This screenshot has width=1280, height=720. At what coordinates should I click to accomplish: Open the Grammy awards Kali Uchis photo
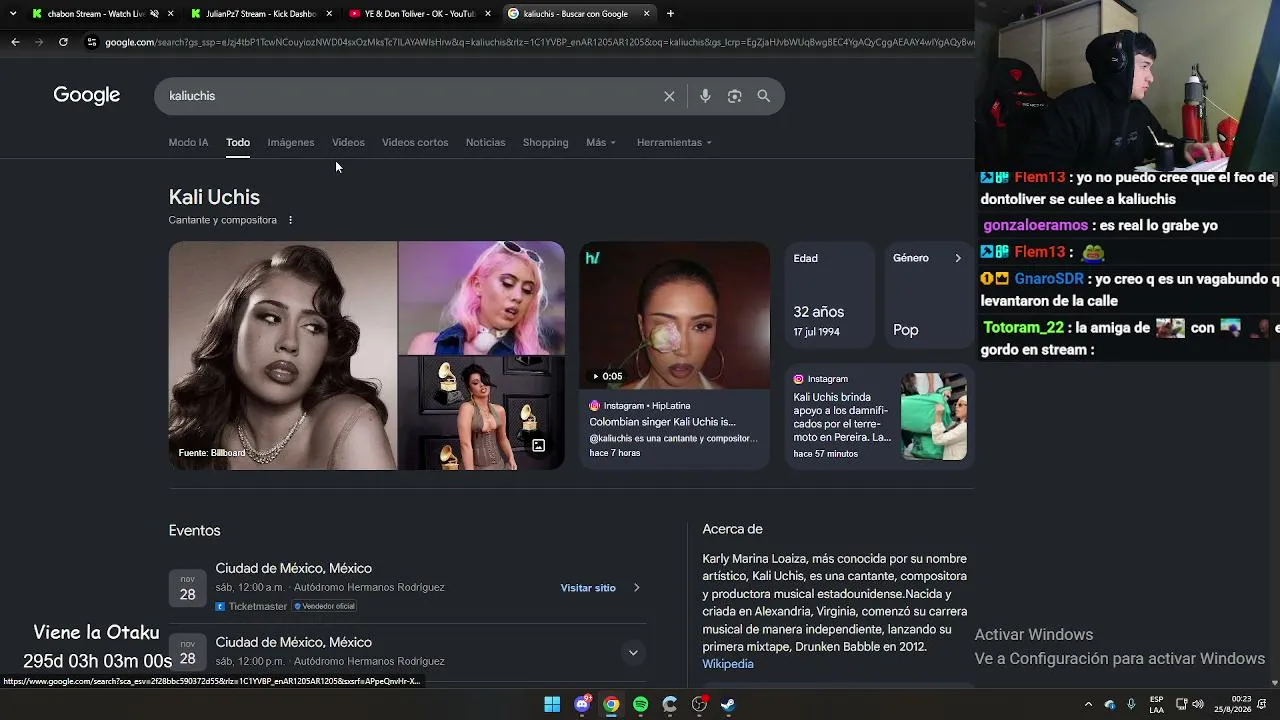pyautogui.click(x=482, y=413)
